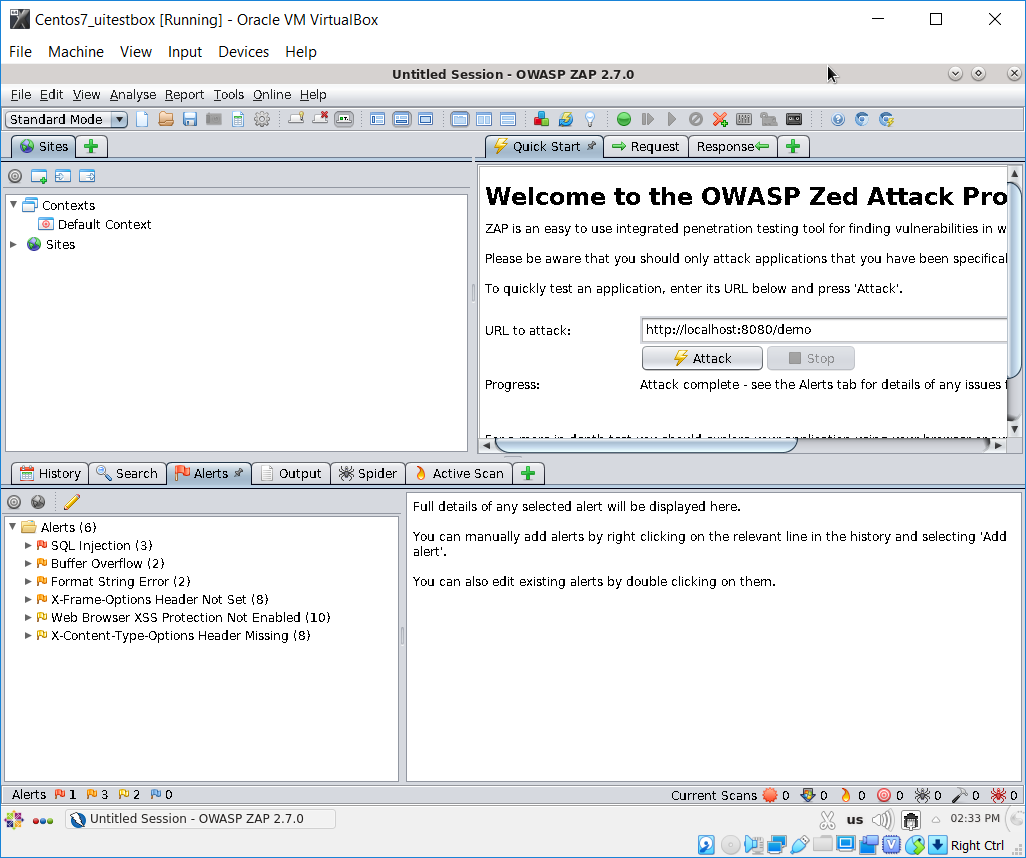Click the cassette tape scripts icon
This screenshot has width=1026, height=858.
[794, 119]
